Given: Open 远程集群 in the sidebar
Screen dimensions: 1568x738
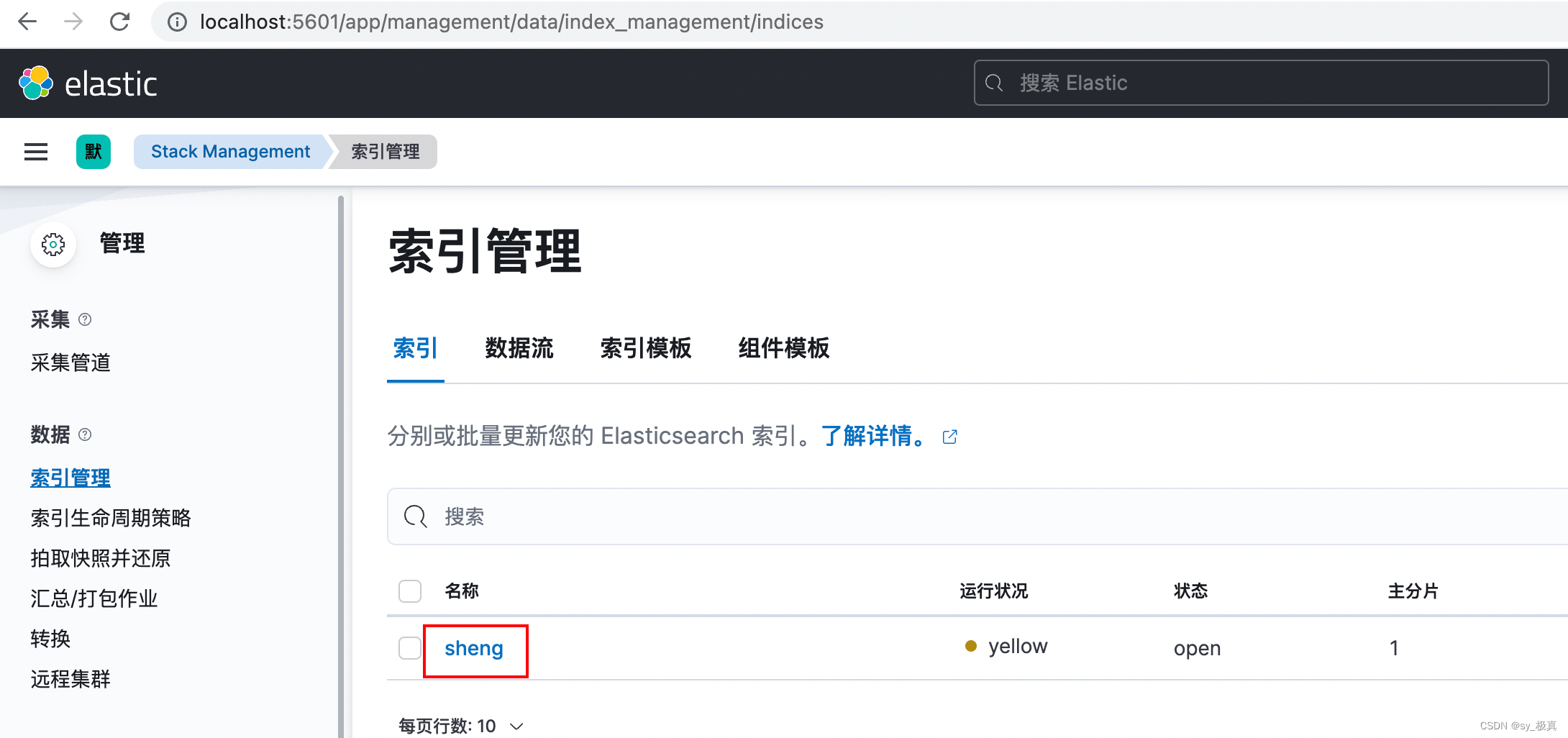Looking at the screenshot, I should click(x=70, y=679).
